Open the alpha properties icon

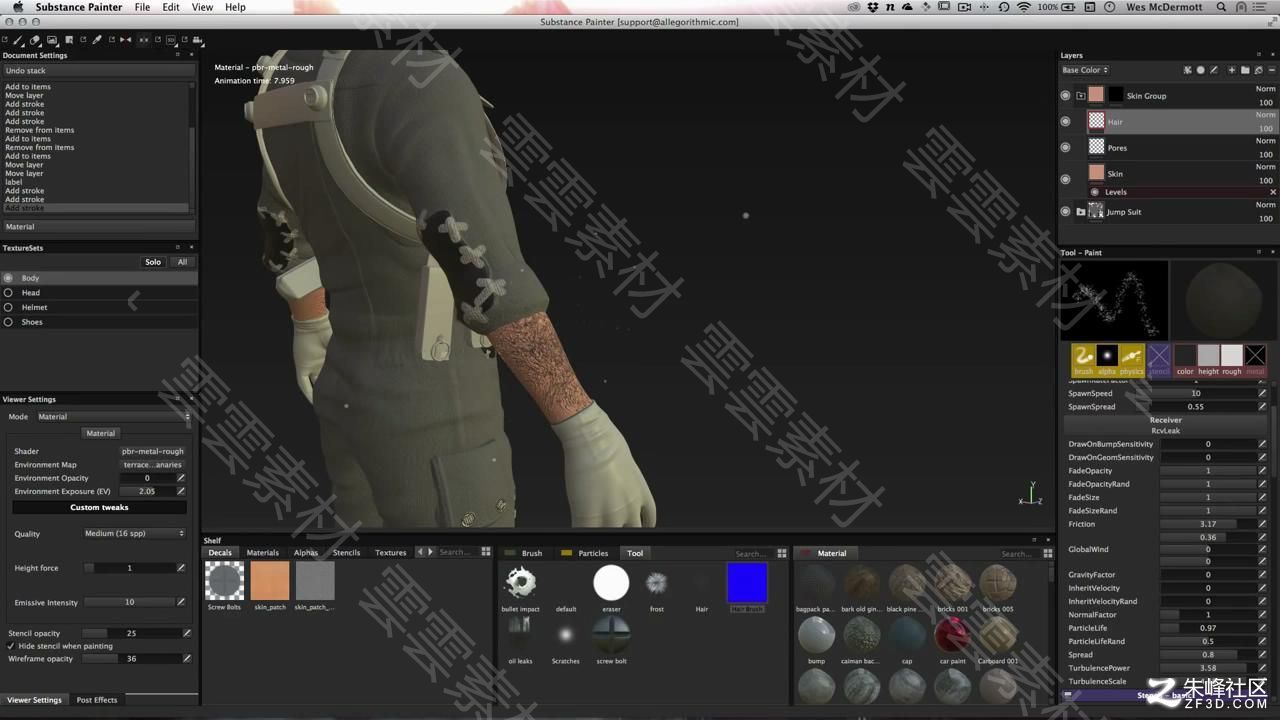click(1107, 359)
